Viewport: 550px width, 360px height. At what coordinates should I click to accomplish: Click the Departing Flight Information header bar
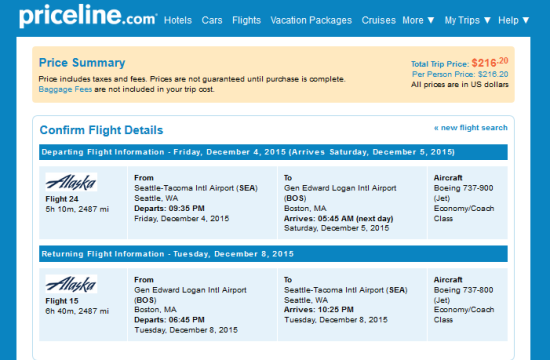coord(273,152)
